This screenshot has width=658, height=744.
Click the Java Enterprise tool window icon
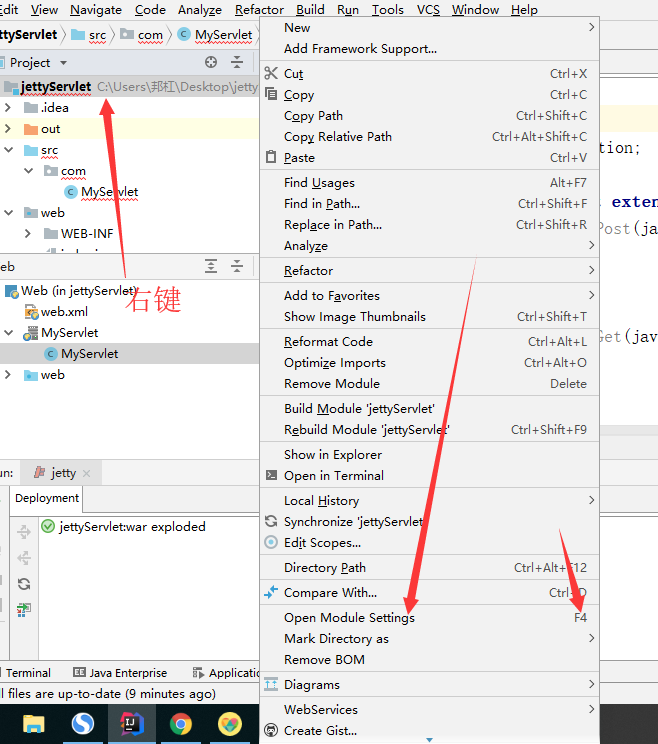[79, 672]
